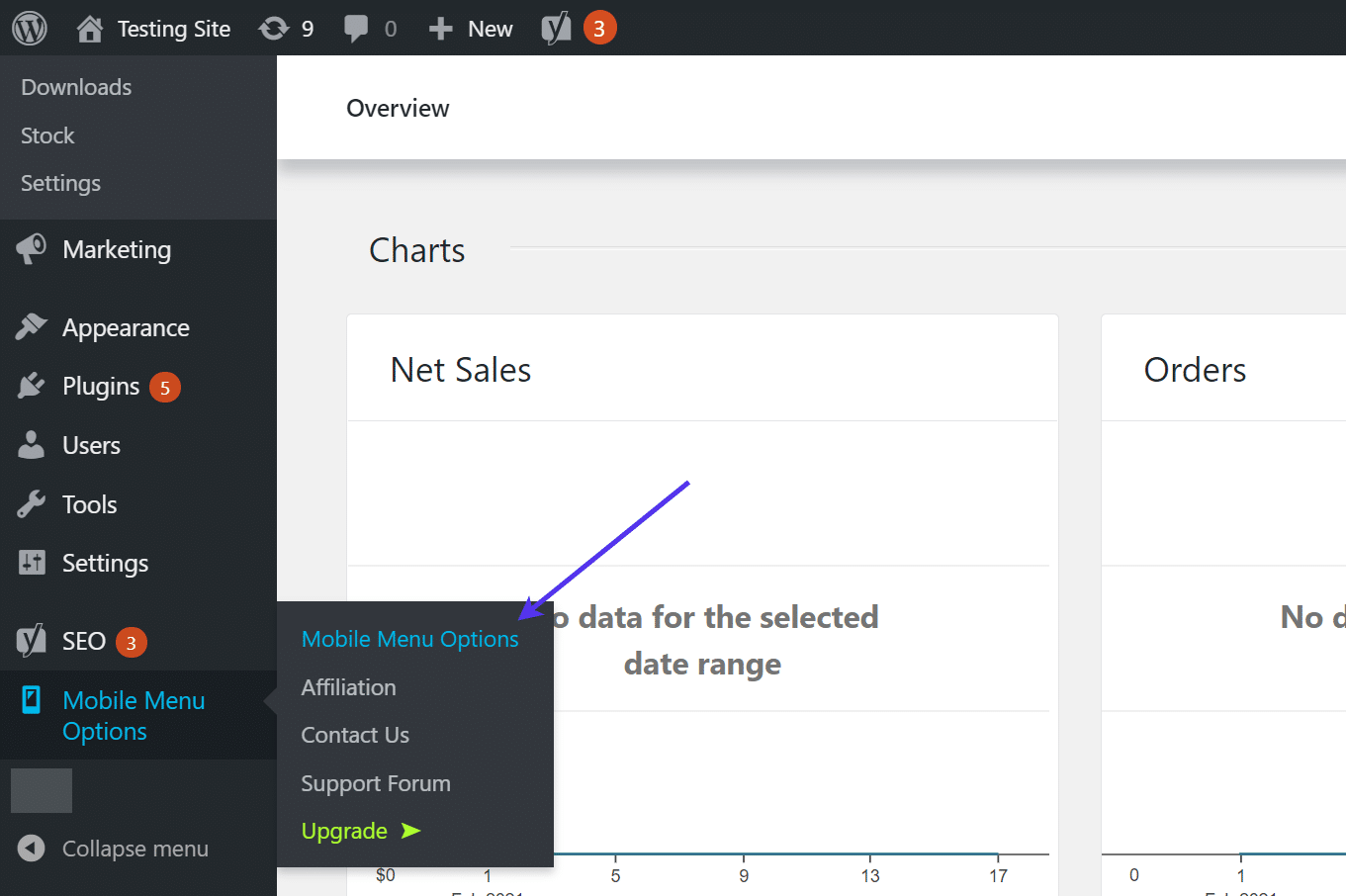This screenshot has height=896, width=1346.
Task: Click the updates refresh icon
Action: pos(273,29)
